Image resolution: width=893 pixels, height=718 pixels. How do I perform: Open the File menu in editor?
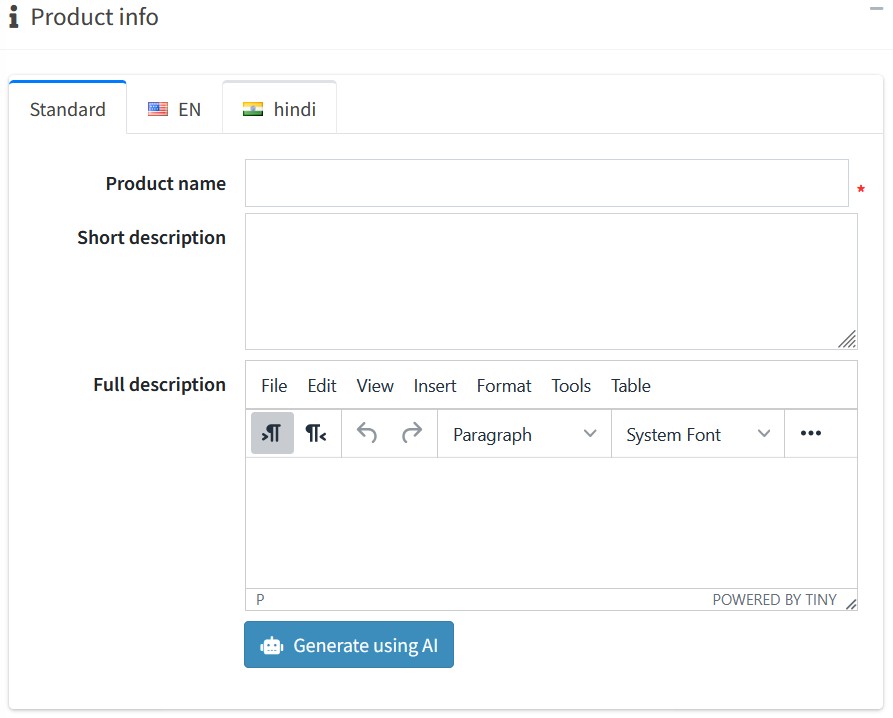tap(274, 385)
